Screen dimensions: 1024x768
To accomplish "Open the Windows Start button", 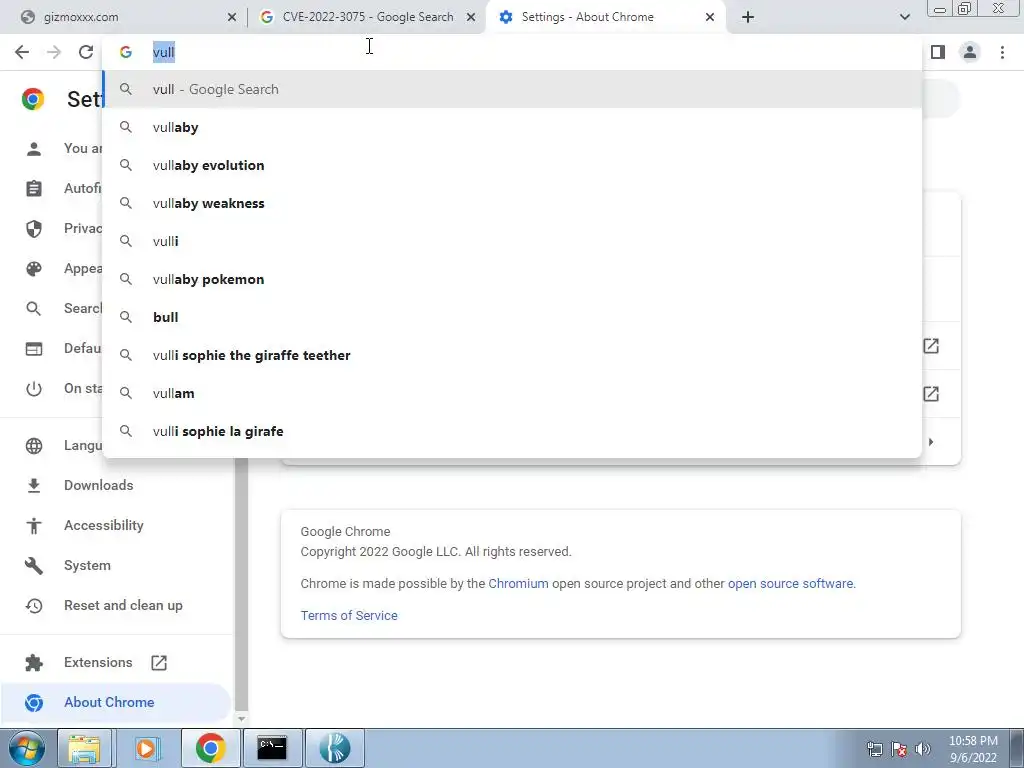I will [x=27, y=748].
